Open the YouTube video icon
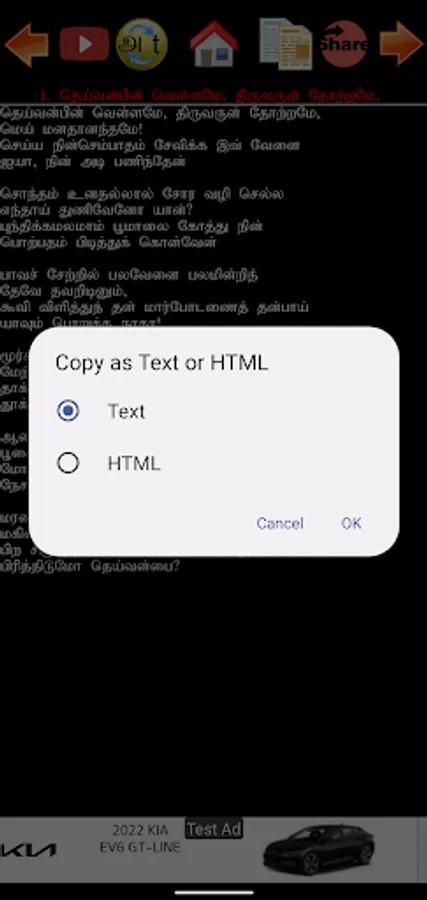Screen dimensions: 427x900 (x=84, y=44)
